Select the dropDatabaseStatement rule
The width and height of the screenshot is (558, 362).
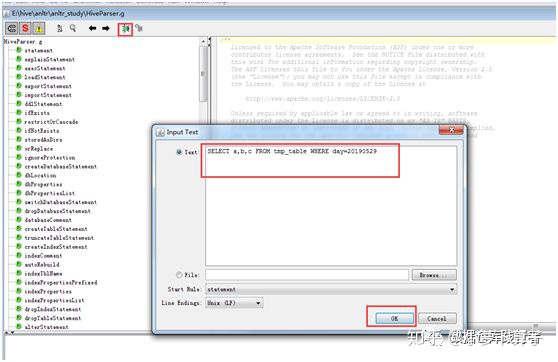(x=58, y=211)
